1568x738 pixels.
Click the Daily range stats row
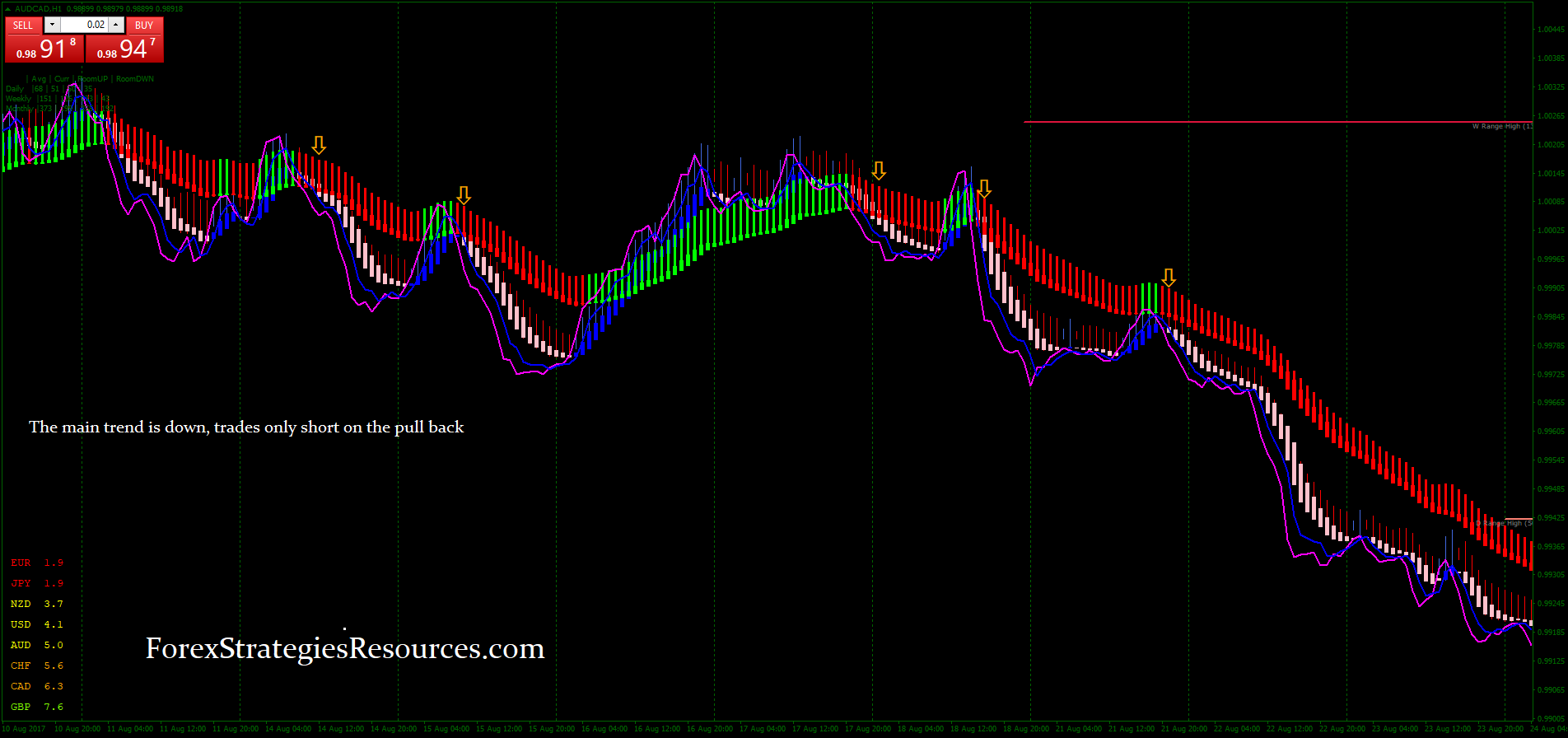(x=49, y=89)
